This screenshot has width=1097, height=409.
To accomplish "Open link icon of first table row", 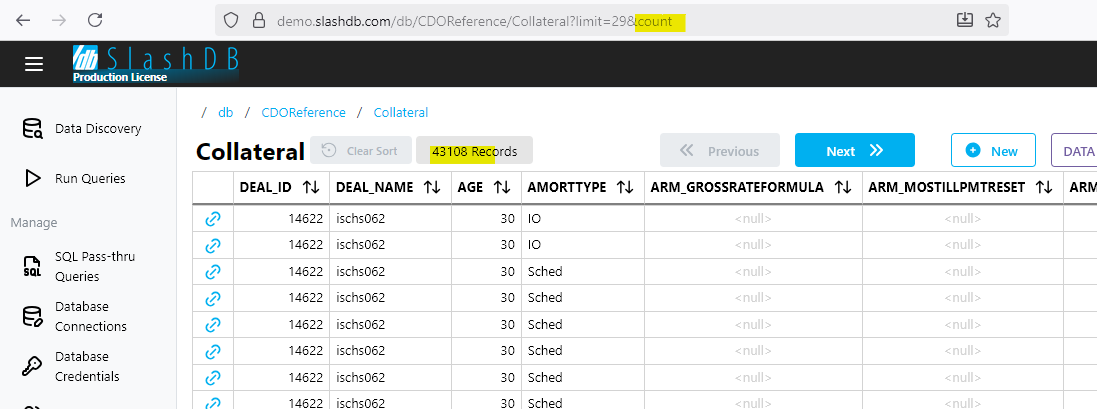I will pos(212,218).
